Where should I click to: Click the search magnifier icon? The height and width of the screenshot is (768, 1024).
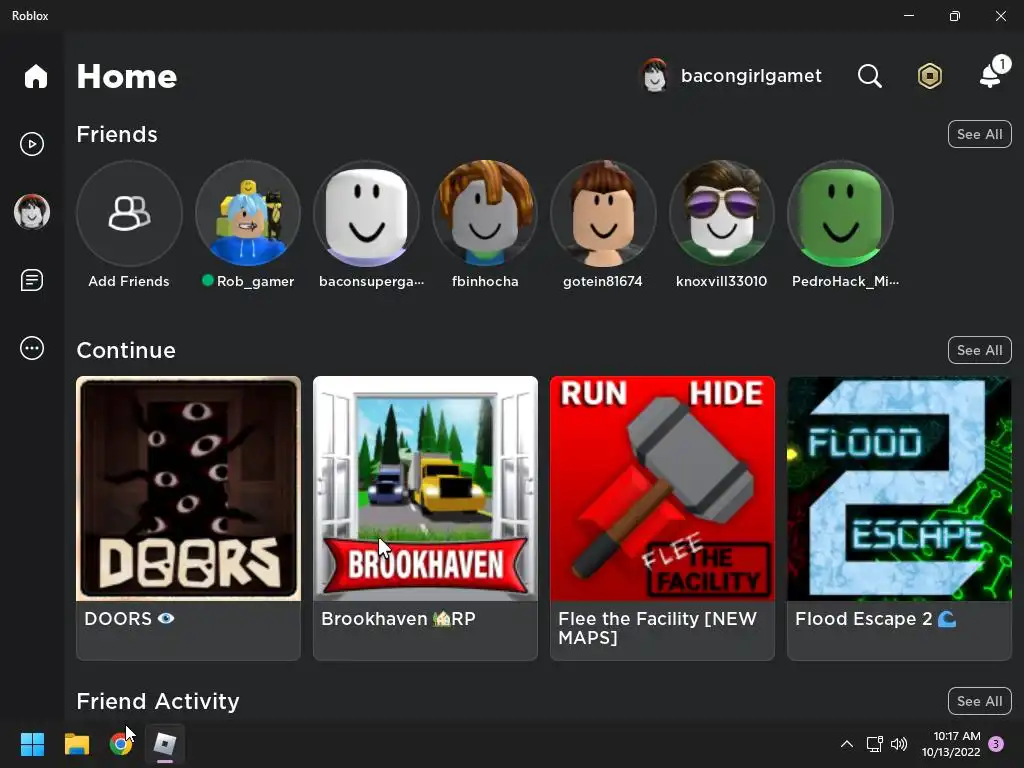point(869,76)
